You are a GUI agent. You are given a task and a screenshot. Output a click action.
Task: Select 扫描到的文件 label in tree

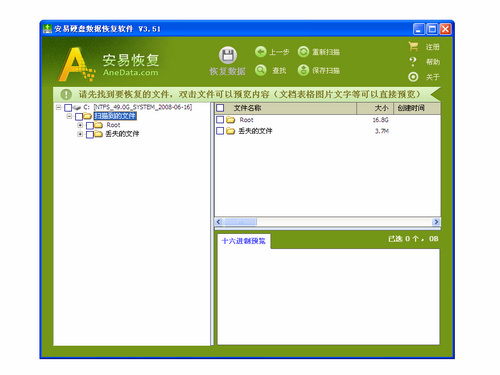(x=115, y=116)
